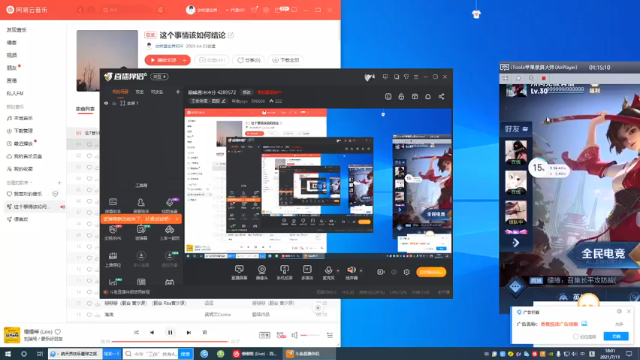Open My Music Cloud in sidebar
640x360 pixels.
tap(24, 156)
